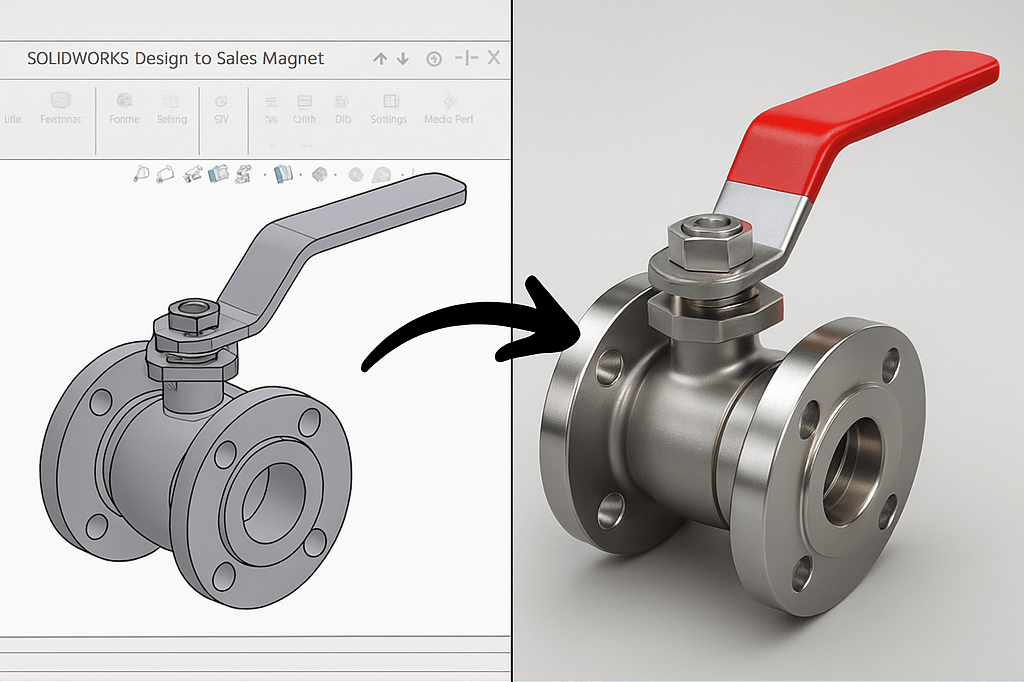
Task: Click the SOLIDWORKS Design to Sales Magnet title
Action: pyautogui.click(x=176, y=59)
